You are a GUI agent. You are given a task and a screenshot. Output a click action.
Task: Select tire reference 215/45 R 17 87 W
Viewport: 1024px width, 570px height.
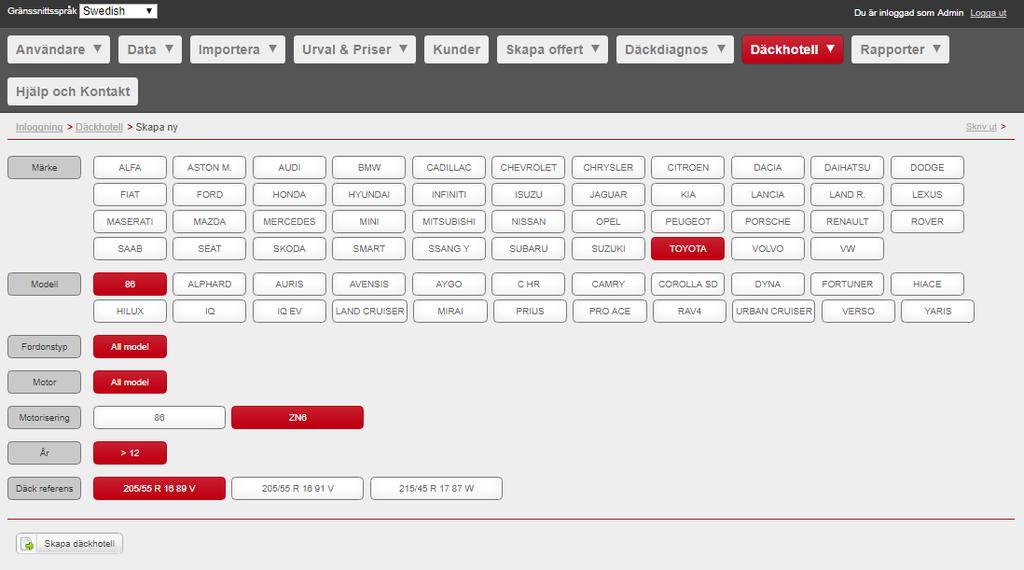pos(436,488)
